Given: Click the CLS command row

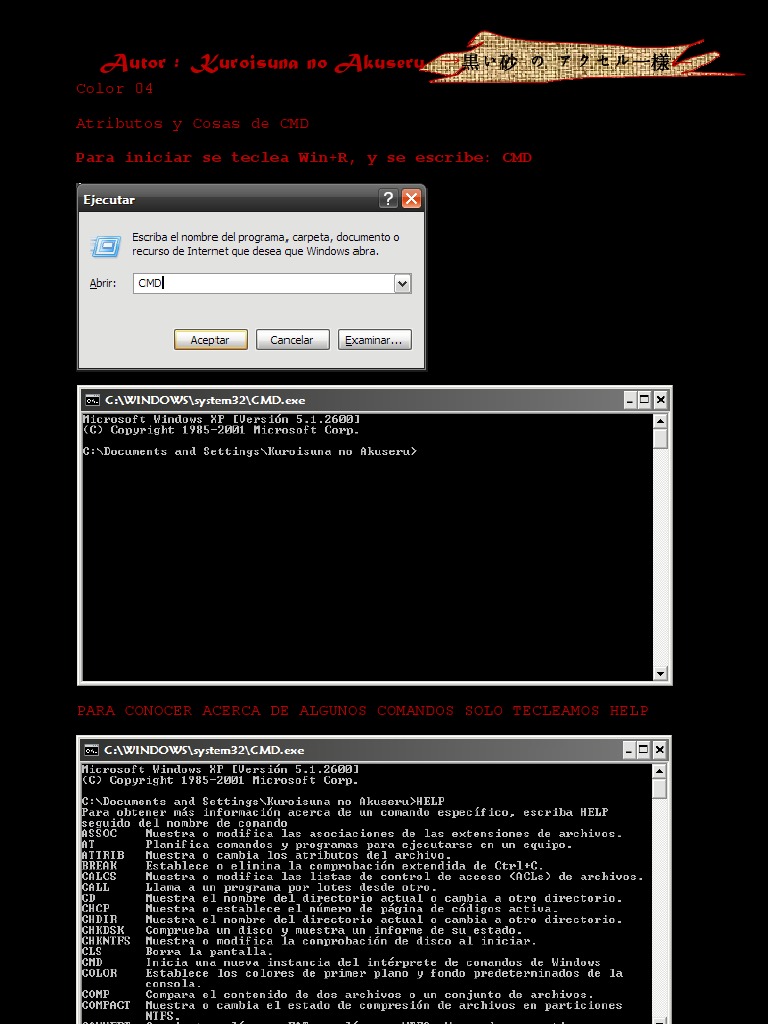Looking at the screenshot, I should click(177, 952).
